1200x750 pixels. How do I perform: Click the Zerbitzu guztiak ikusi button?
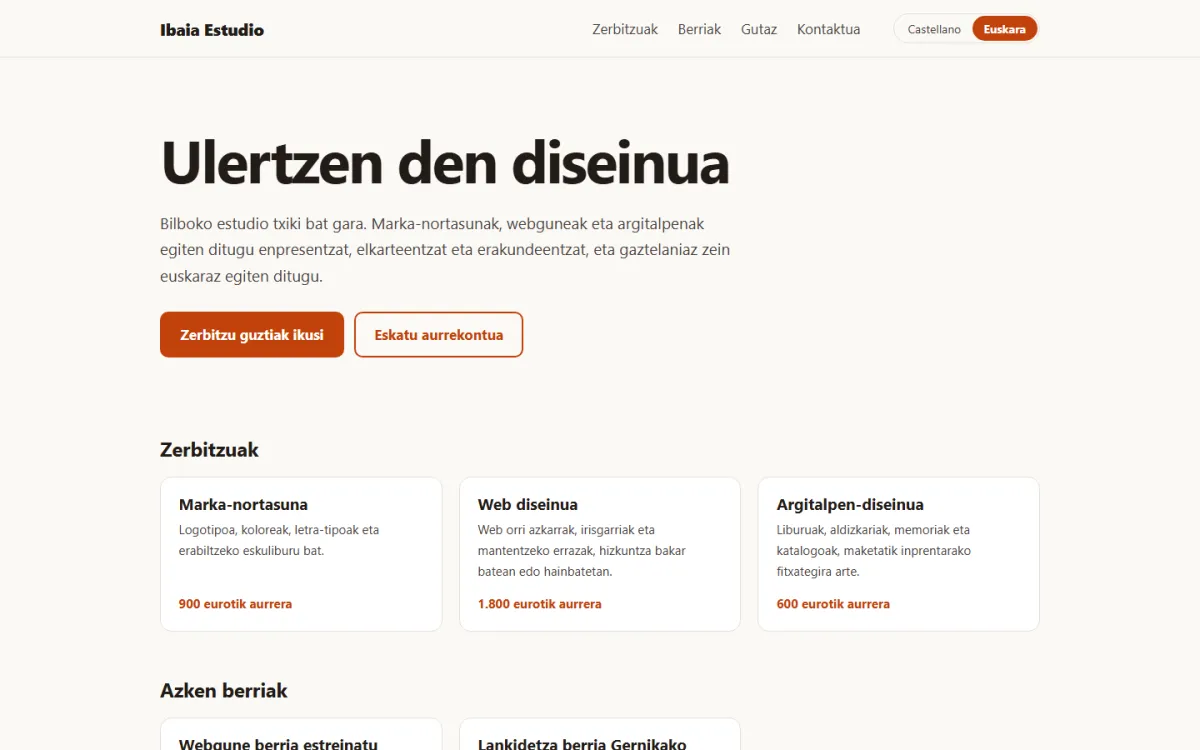pos(252,335)
